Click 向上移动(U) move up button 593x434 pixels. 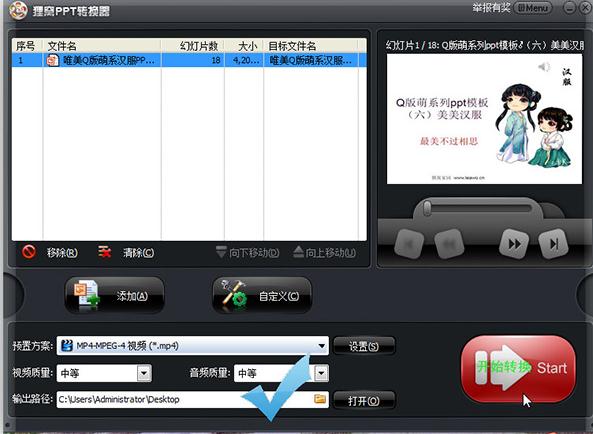(x=324, y=252)
